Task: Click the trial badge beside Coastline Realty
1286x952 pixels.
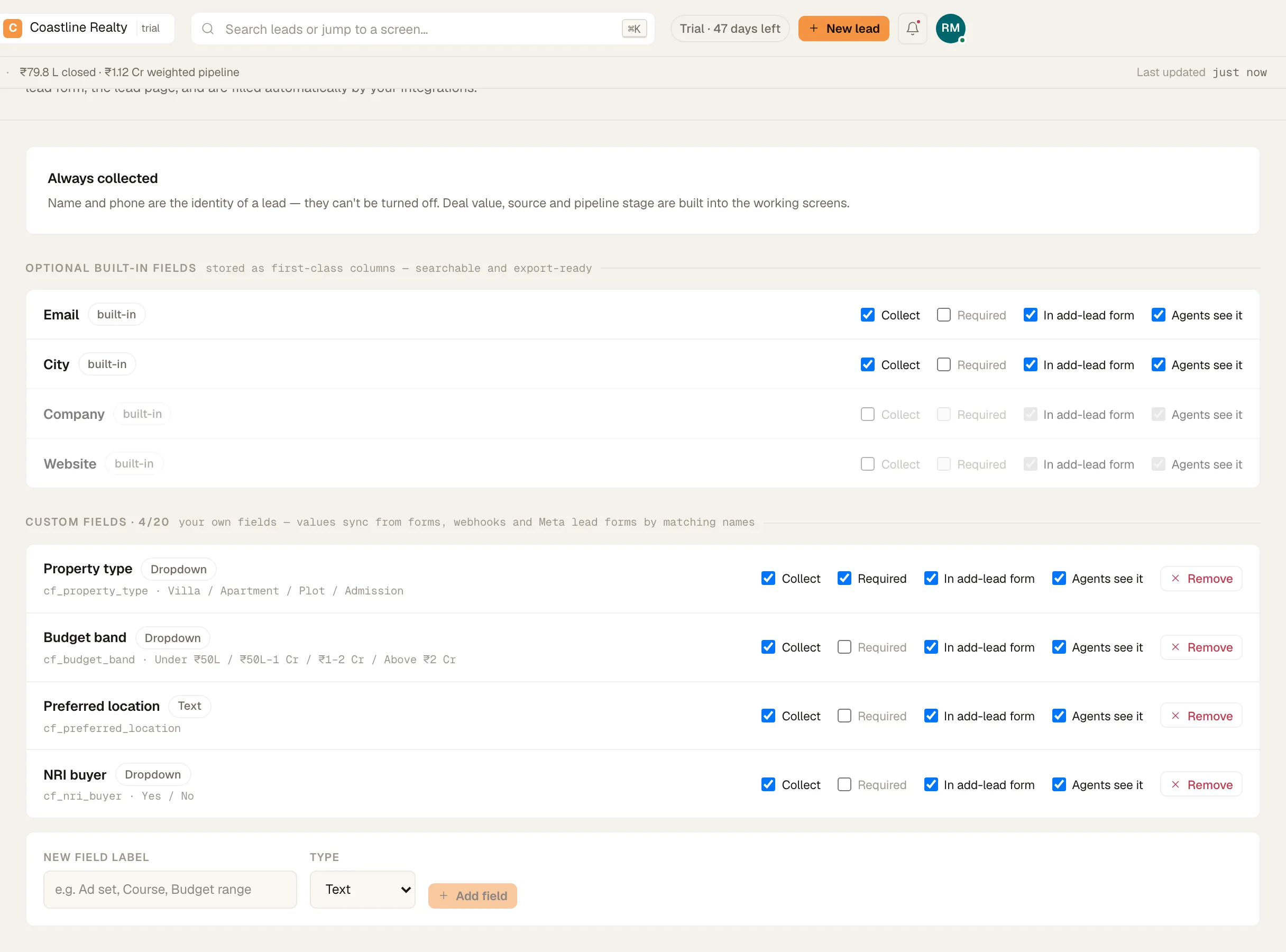Action: (150, 28)
